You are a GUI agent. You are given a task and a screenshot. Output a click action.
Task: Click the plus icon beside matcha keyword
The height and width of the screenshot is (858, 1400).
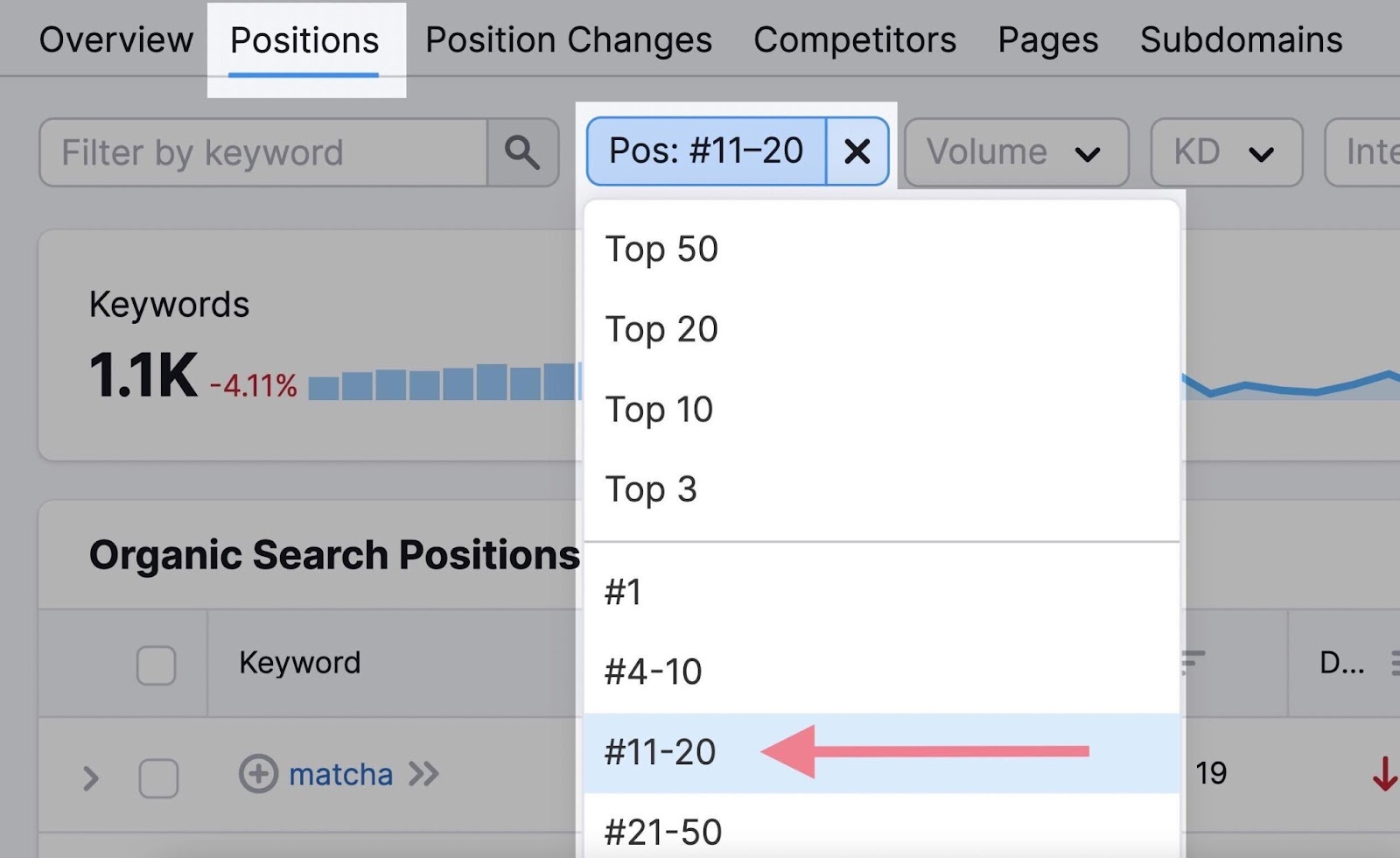(x=258, y=774)
